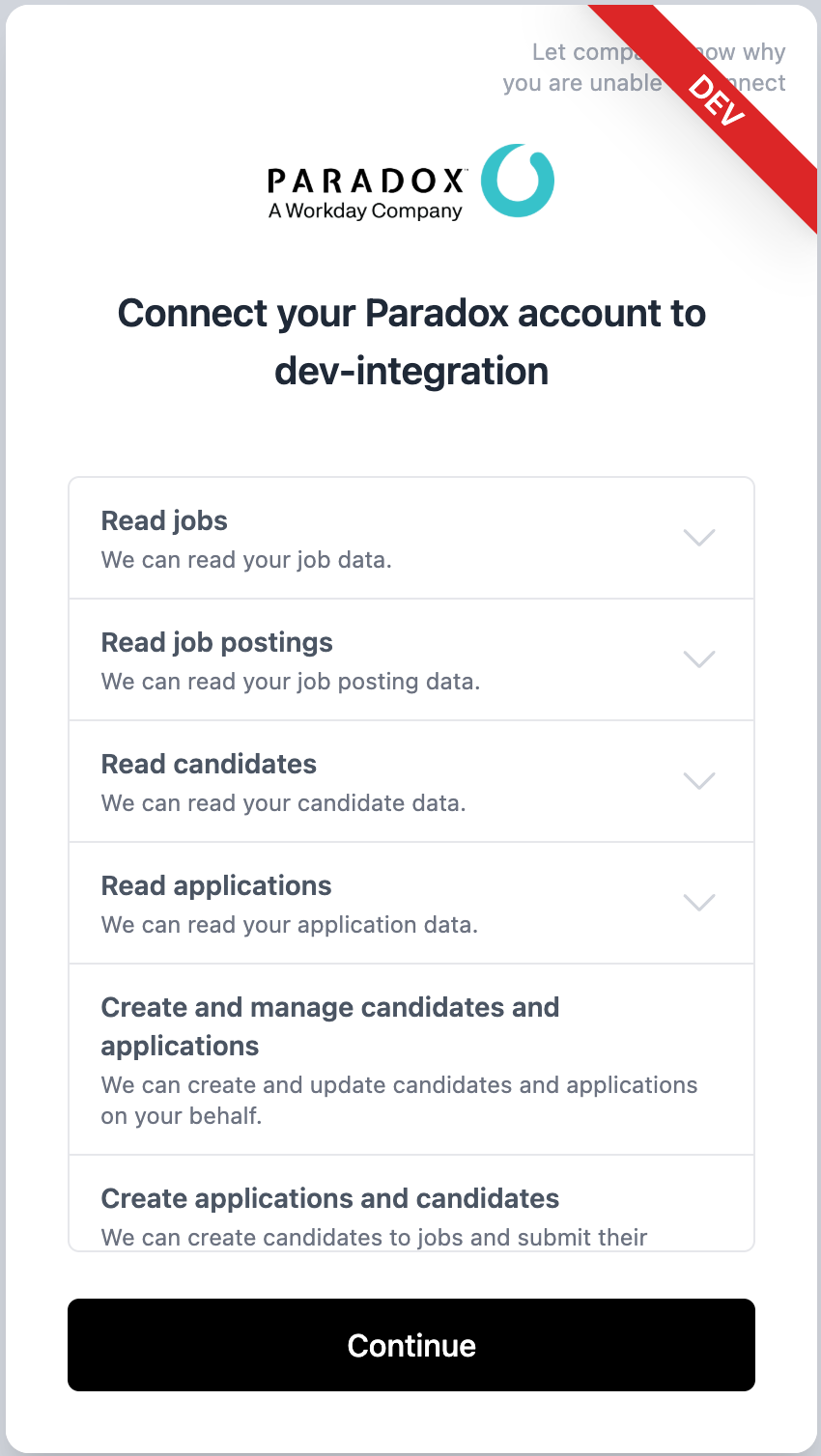Click the PARADOX wordmark text
821x1456 pixels.
(366, 181)
